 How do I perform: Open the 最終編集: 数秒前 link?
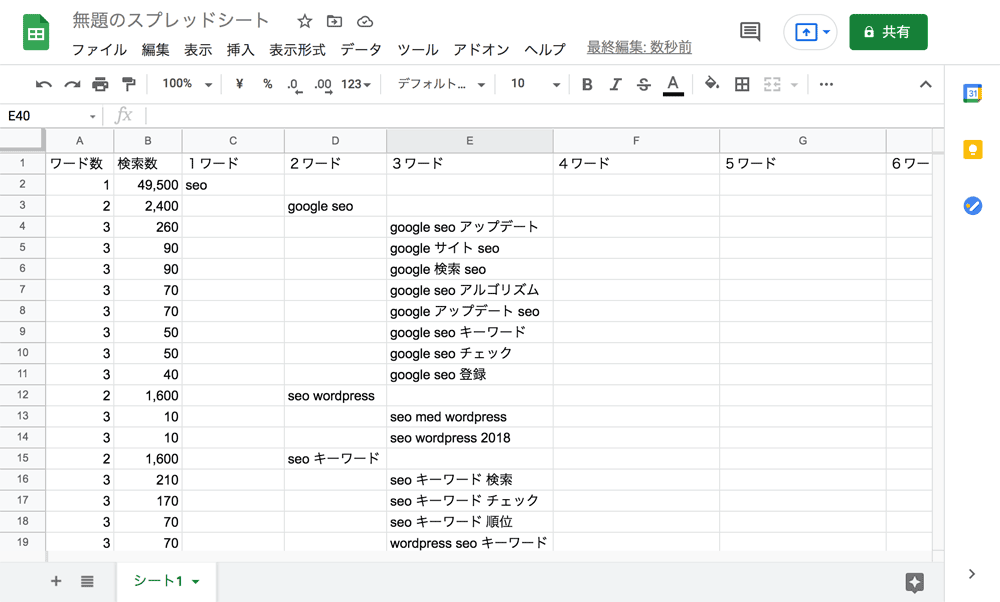639,47
